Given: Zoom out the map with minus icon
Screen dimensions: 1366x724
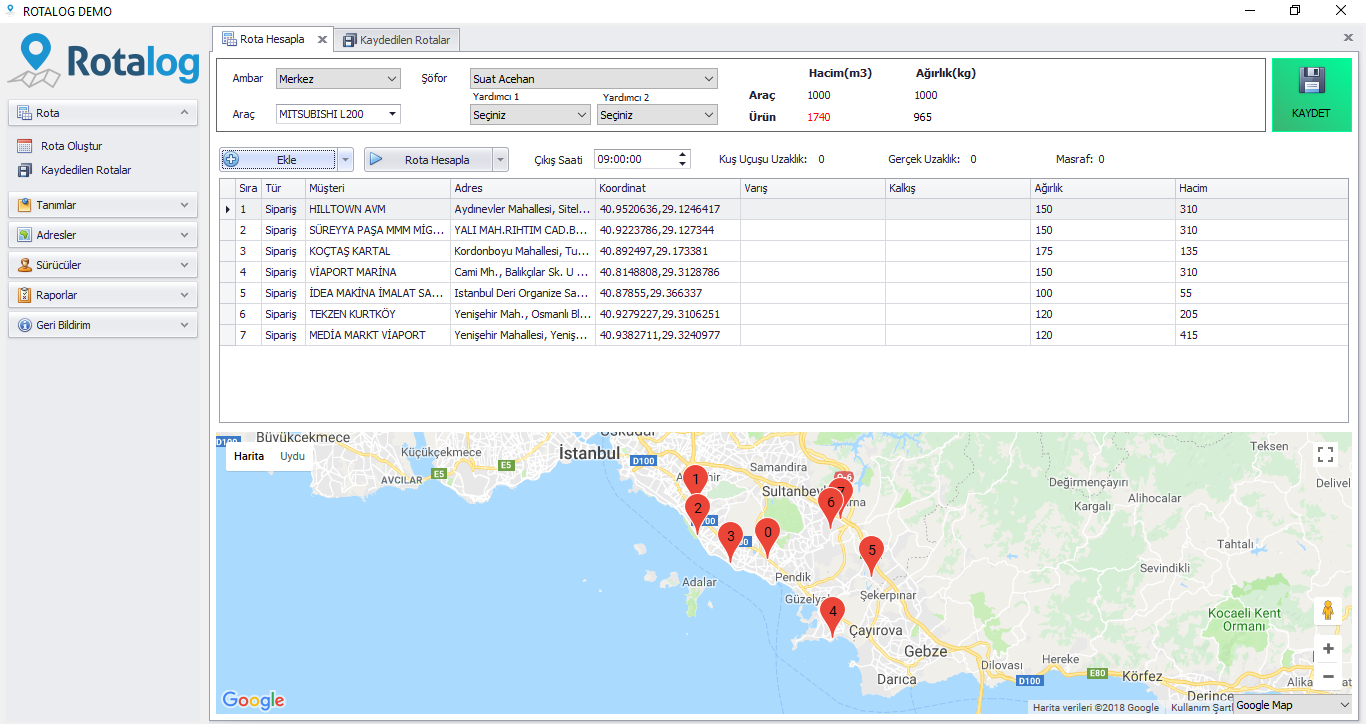Looking at the screenshot, I should [x=1328, y=677].
